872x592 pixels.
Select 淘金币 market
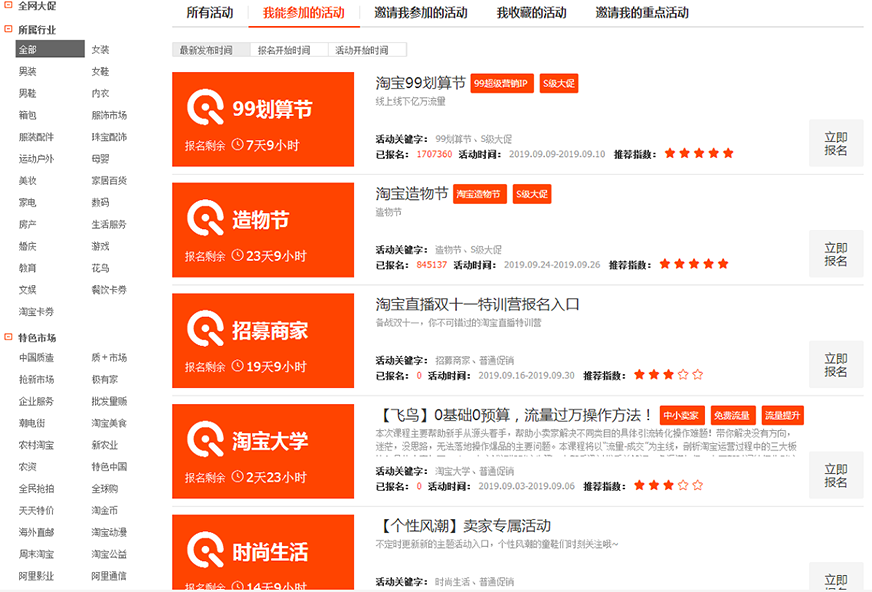click(x=105, y=510)
